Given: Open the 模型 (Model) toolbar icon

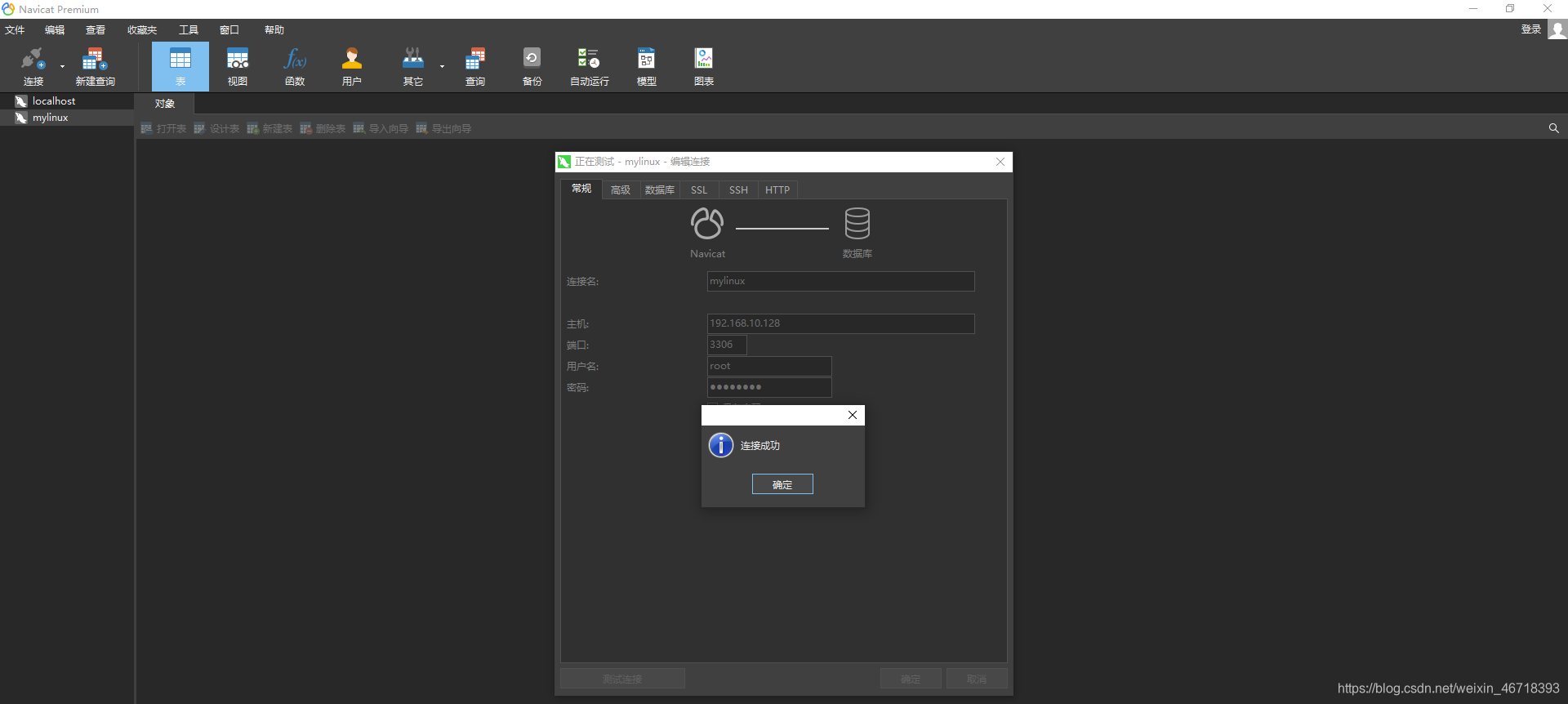Looking at the screenshot, I should pos(646,60).
